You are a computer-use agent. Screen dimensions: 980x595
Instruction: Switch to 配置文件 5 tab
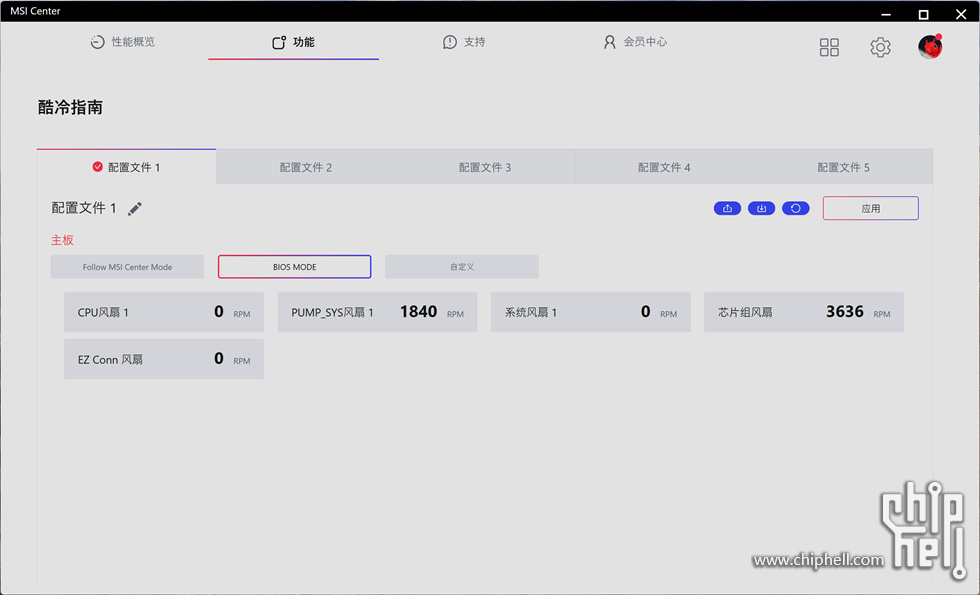pos(843,167)
